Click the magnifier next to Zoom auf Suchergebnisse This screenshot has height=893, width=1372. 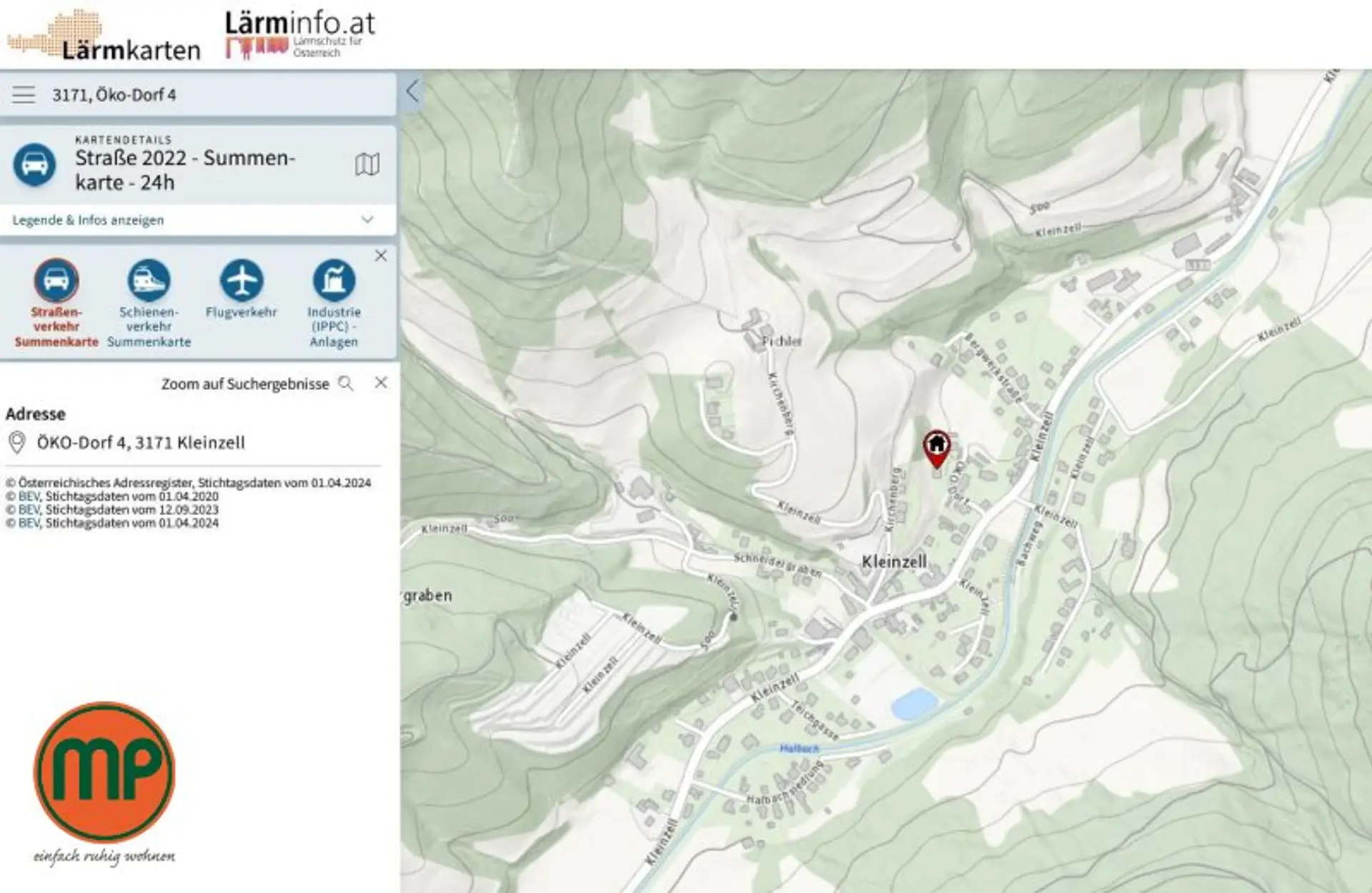click(346, 384)
